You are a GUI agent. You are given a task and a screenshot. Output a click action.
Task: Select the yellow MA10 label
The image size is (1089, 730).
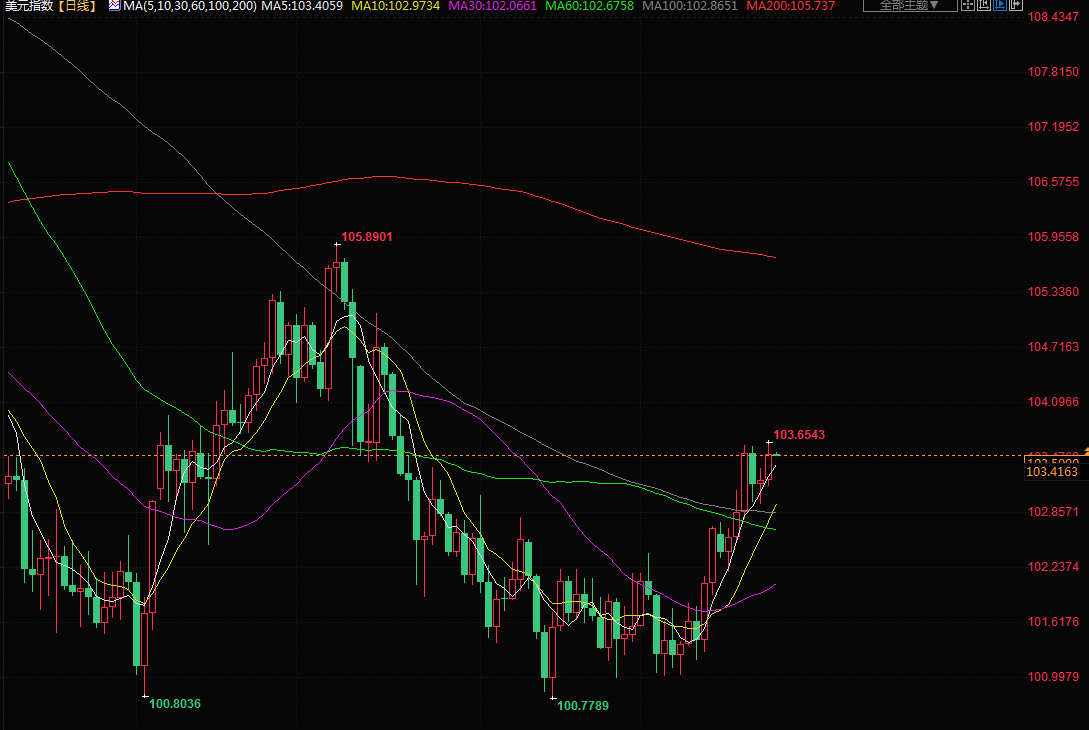point(393,6)
